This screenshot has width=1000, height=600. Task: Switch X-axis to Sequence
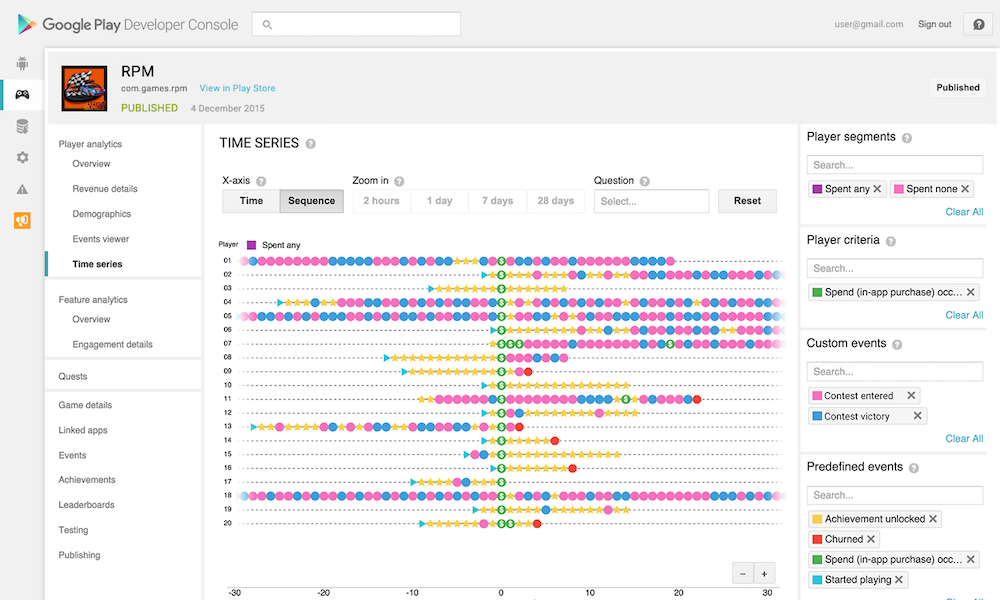[311, 201]
